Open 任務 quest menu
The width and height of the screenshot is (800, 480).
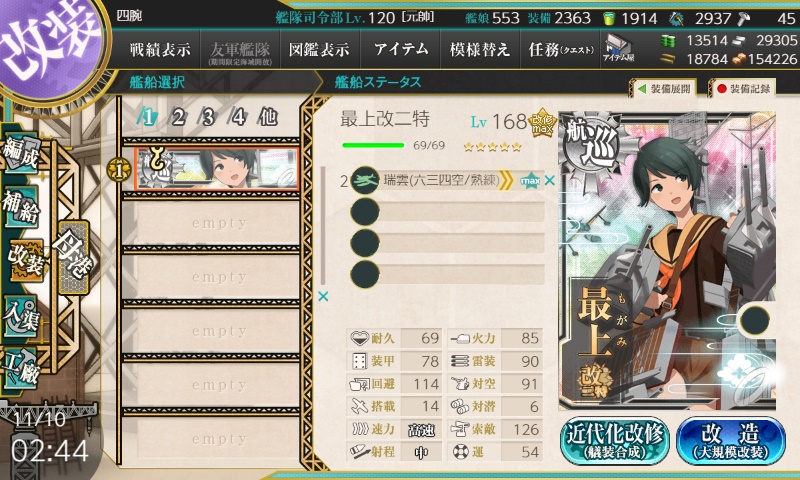pyautogui.click(x=560, y=49)
